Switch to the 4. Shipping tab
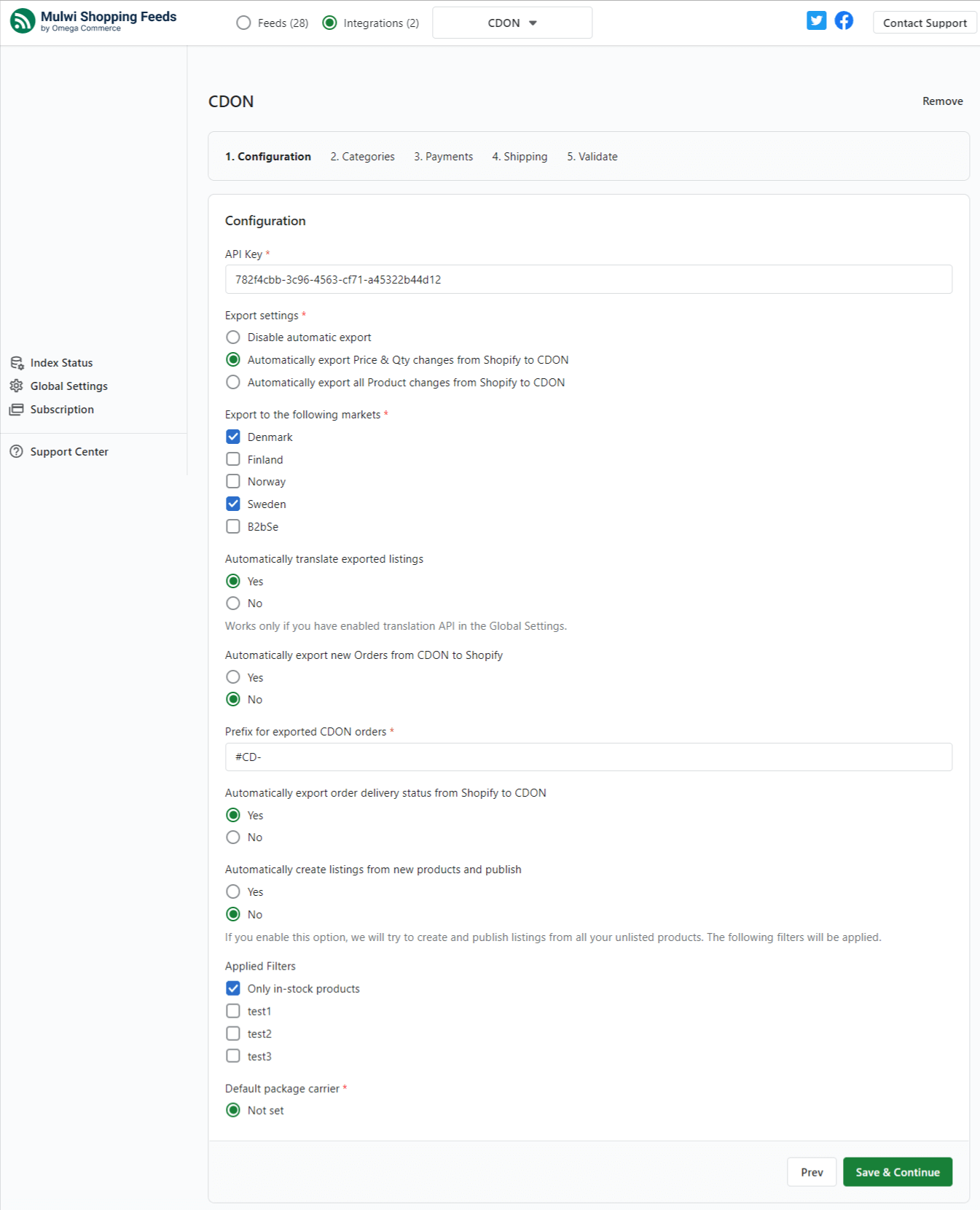This screenshot has width=980, height=1210. tap(520, 157)
